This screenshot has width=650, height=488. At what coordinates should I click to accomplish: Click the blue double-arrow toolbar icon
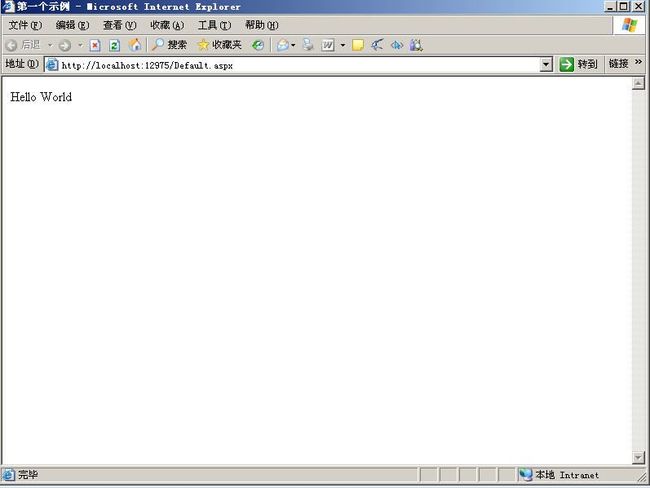397,45
